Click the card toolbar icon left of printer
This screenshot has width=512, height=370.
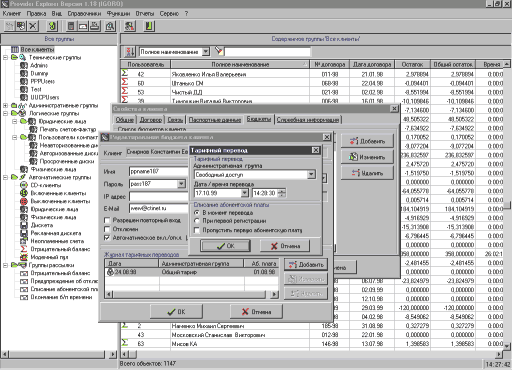(x=83, y=26)
